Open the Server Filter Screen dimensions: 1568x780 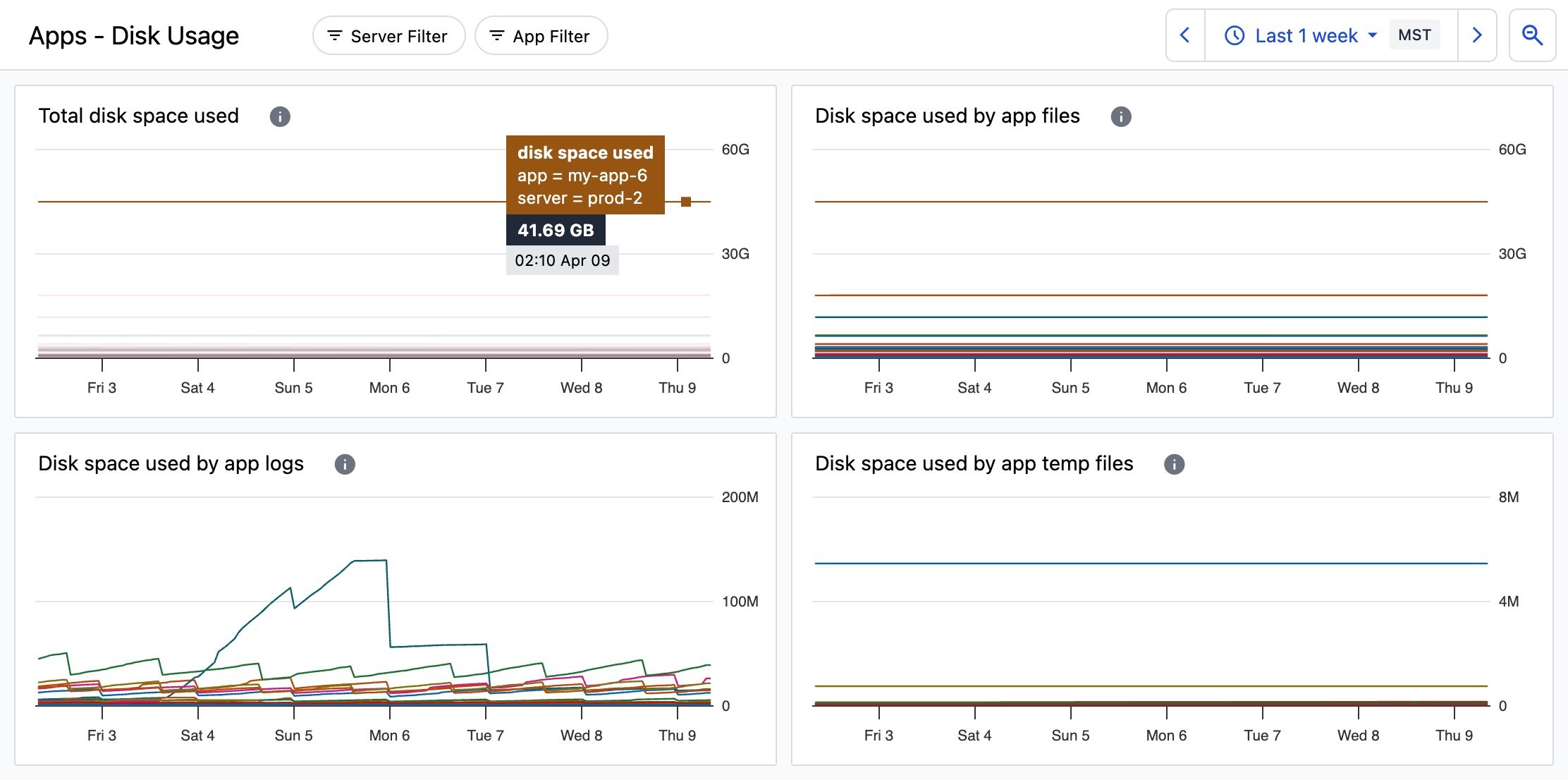pyautogui.click(x=388, y=36)
